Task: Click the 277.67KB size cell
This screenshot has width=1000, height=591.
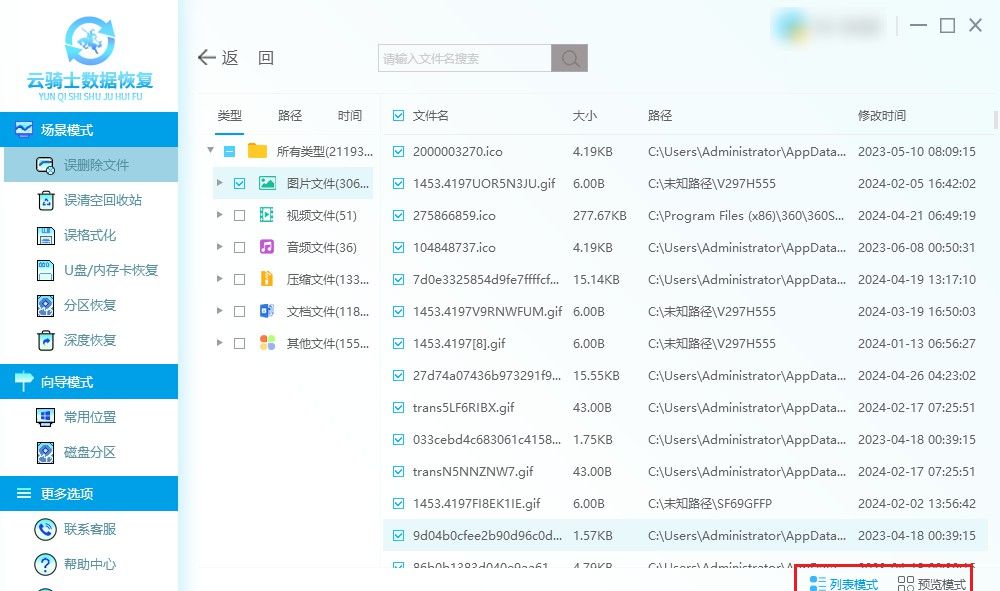Action: [x=599, y=215]
